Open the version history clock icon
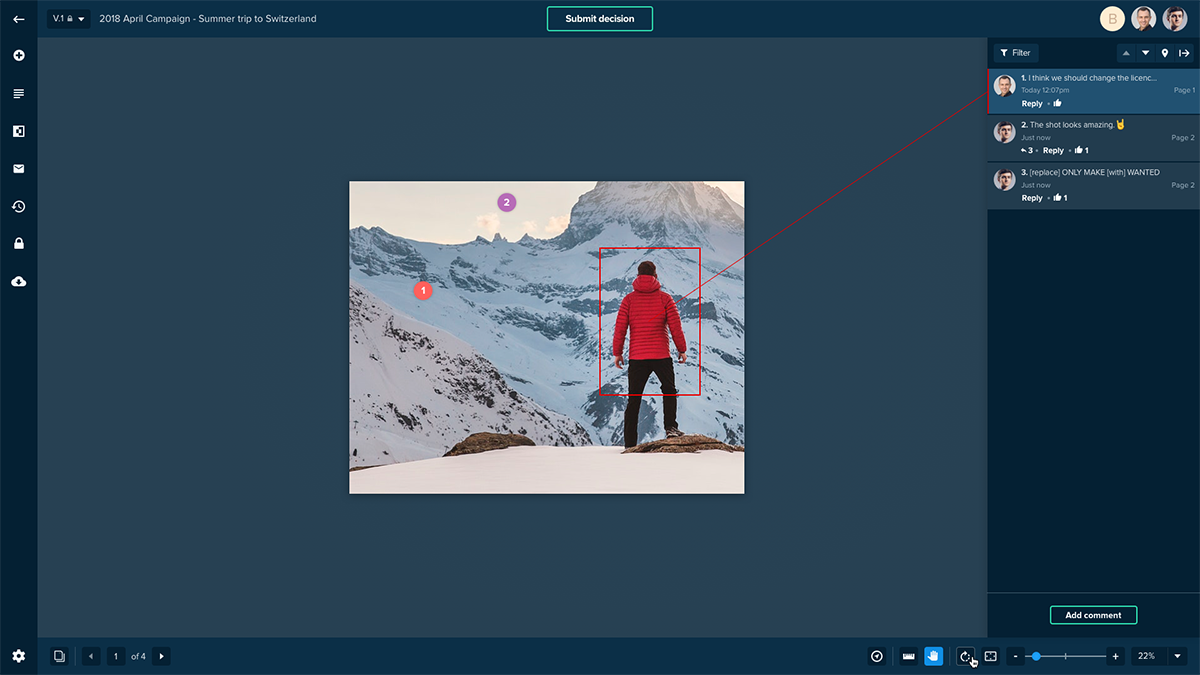This screenshot has height=675, width=1200. click(x=18, y=207)
